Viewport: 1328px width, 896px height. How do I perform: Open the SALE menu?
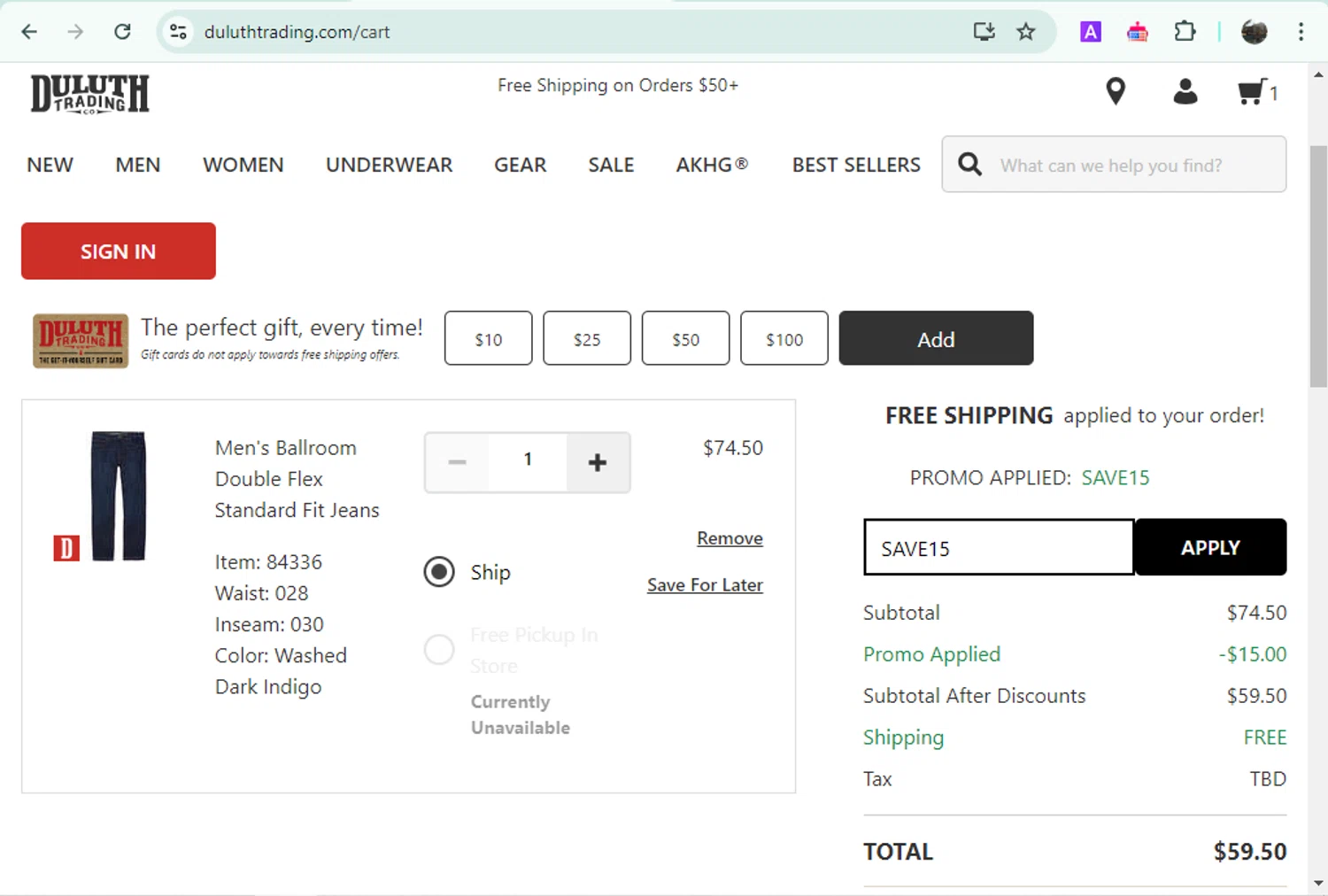[612, 165]
